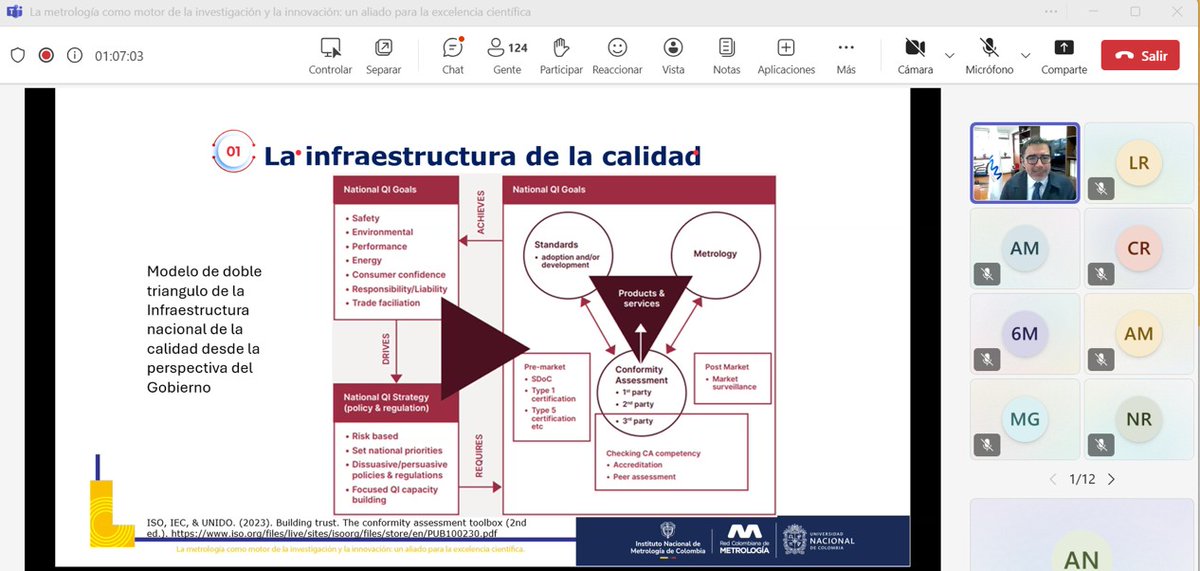Leave the meeting with Salir
This screenshot has height=571, width=1200.
pos(1140,55)
